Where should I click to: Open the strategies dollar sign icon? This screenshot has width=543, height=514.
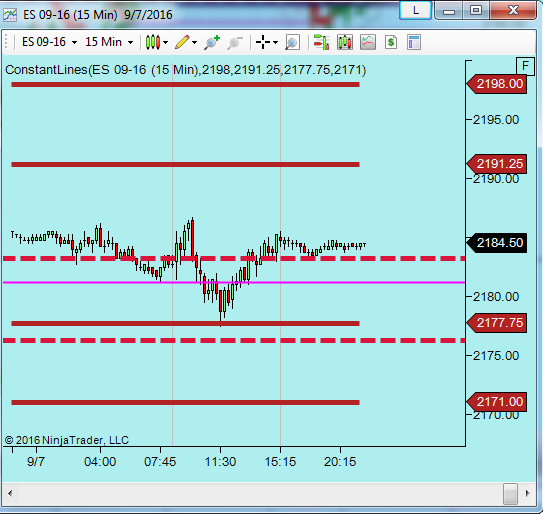pos(391,42)
